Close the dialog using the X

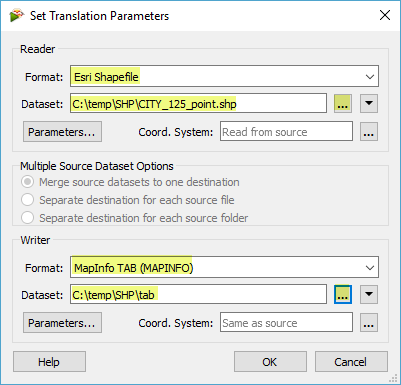pos(385,15)
